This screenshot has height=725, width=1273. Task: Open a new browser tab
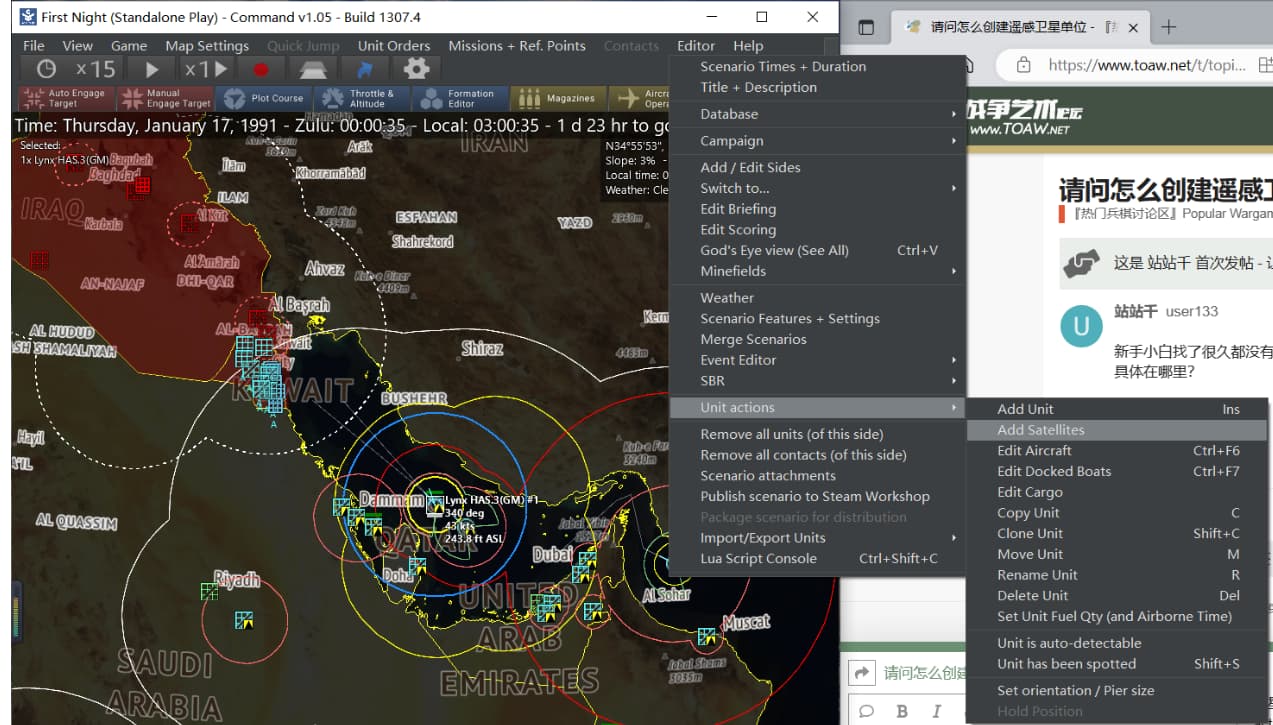coord(1169,27)
